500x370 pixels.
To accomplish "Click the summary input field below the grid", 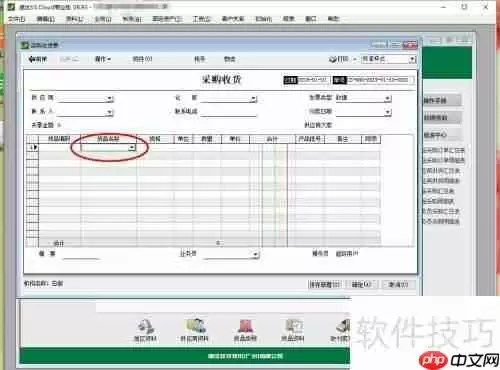I will tap(81, 254).
